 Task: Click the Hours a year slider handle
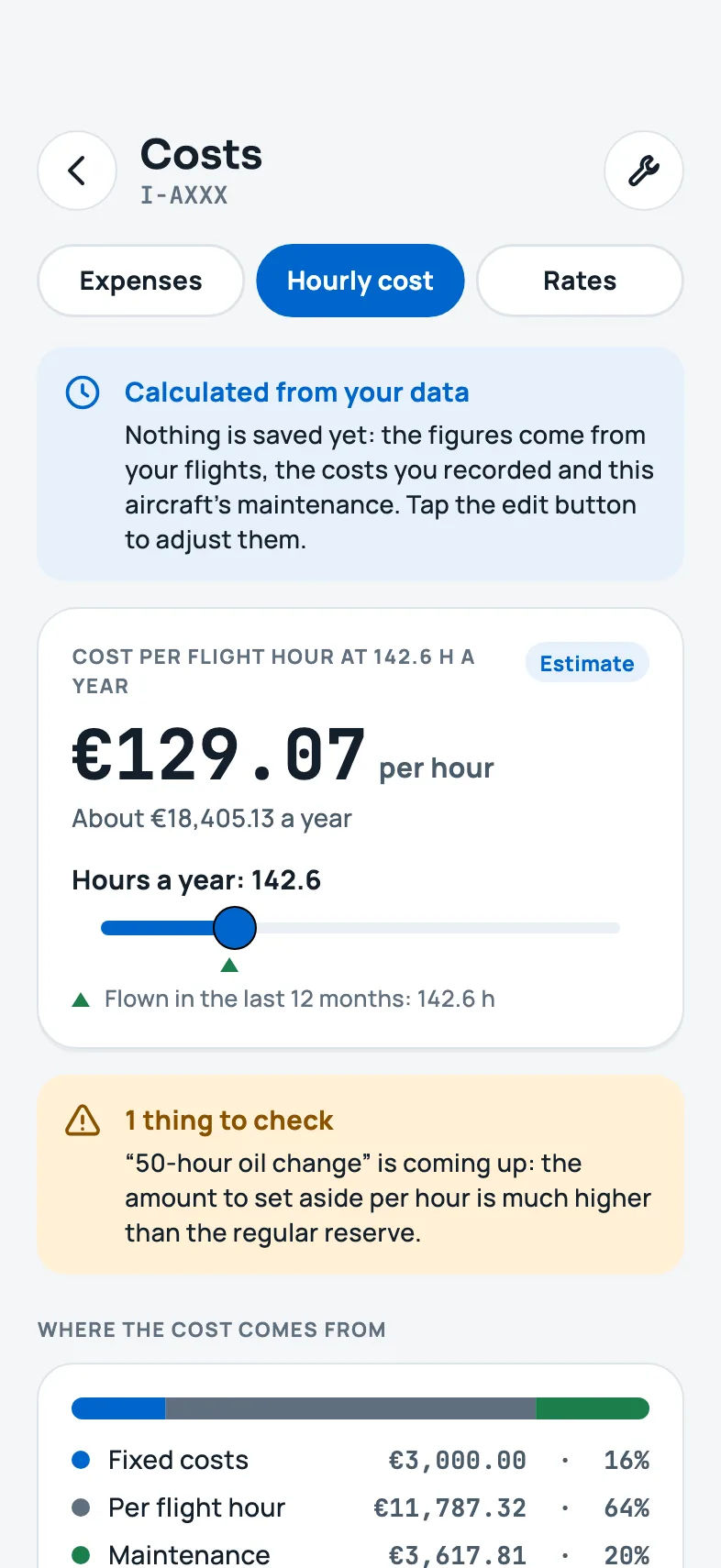click(235, 928)
